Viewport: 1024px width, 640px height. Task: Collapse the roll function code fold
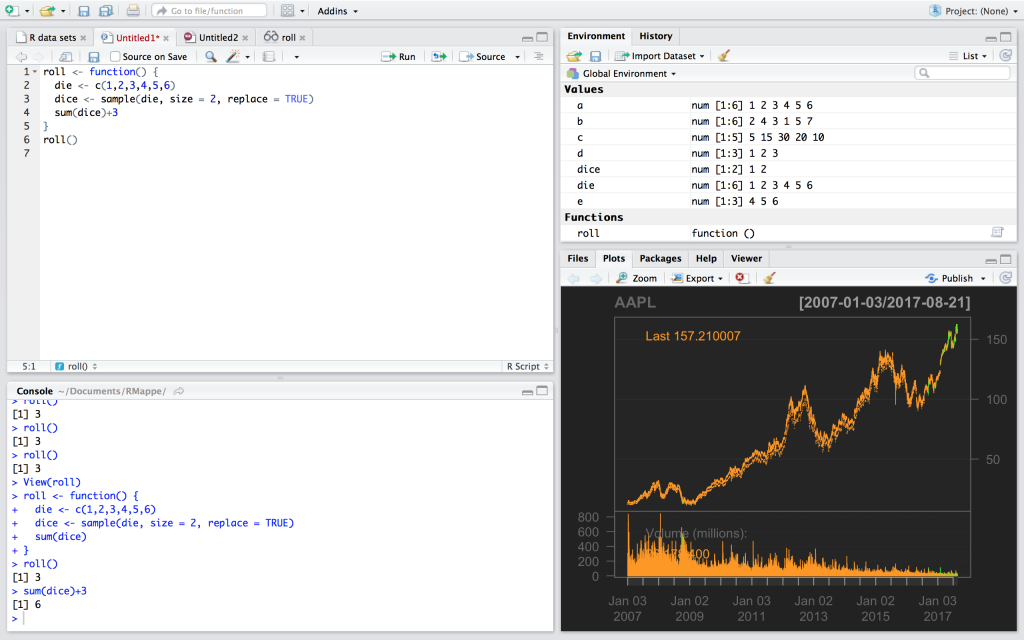point(35,72)
